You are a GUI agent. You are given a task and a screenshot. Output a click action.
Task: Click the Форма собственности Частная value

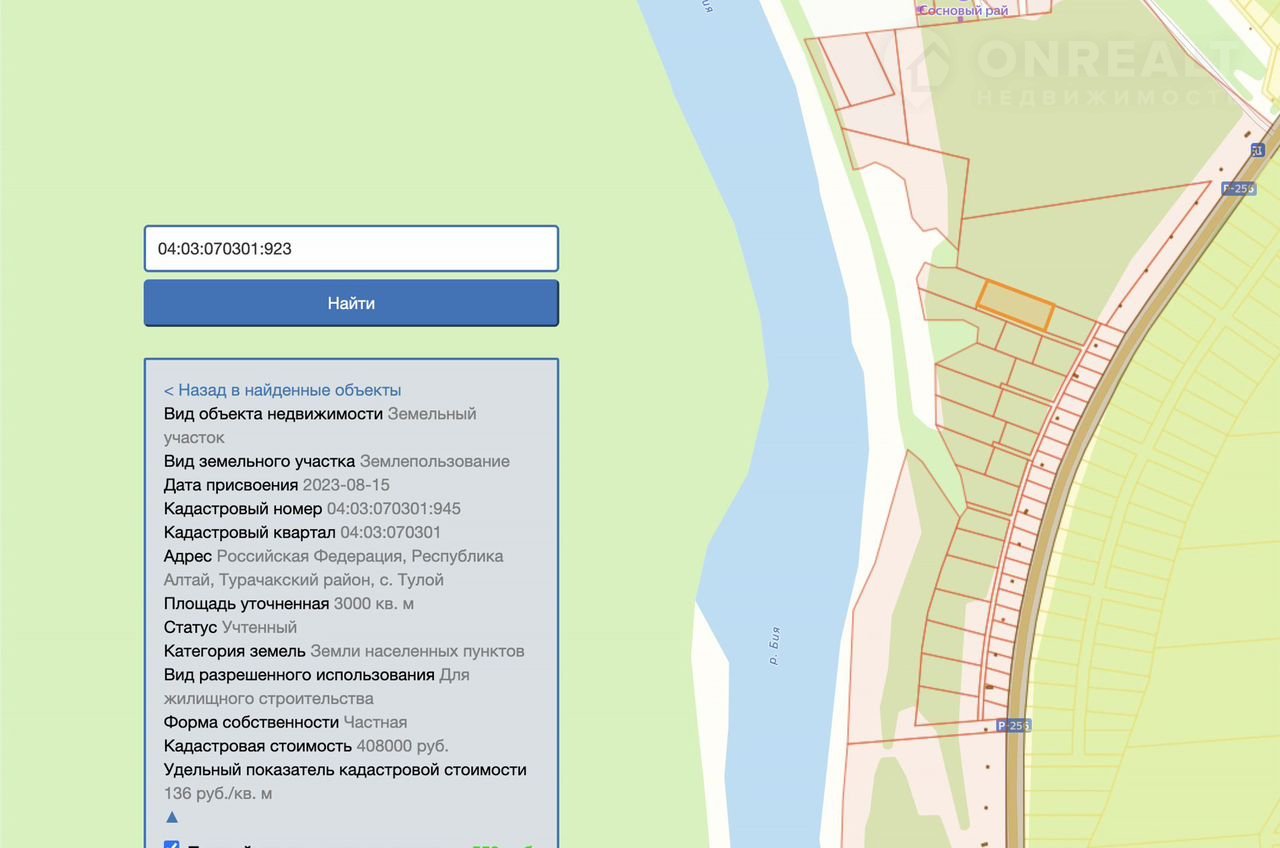(375, 722)
